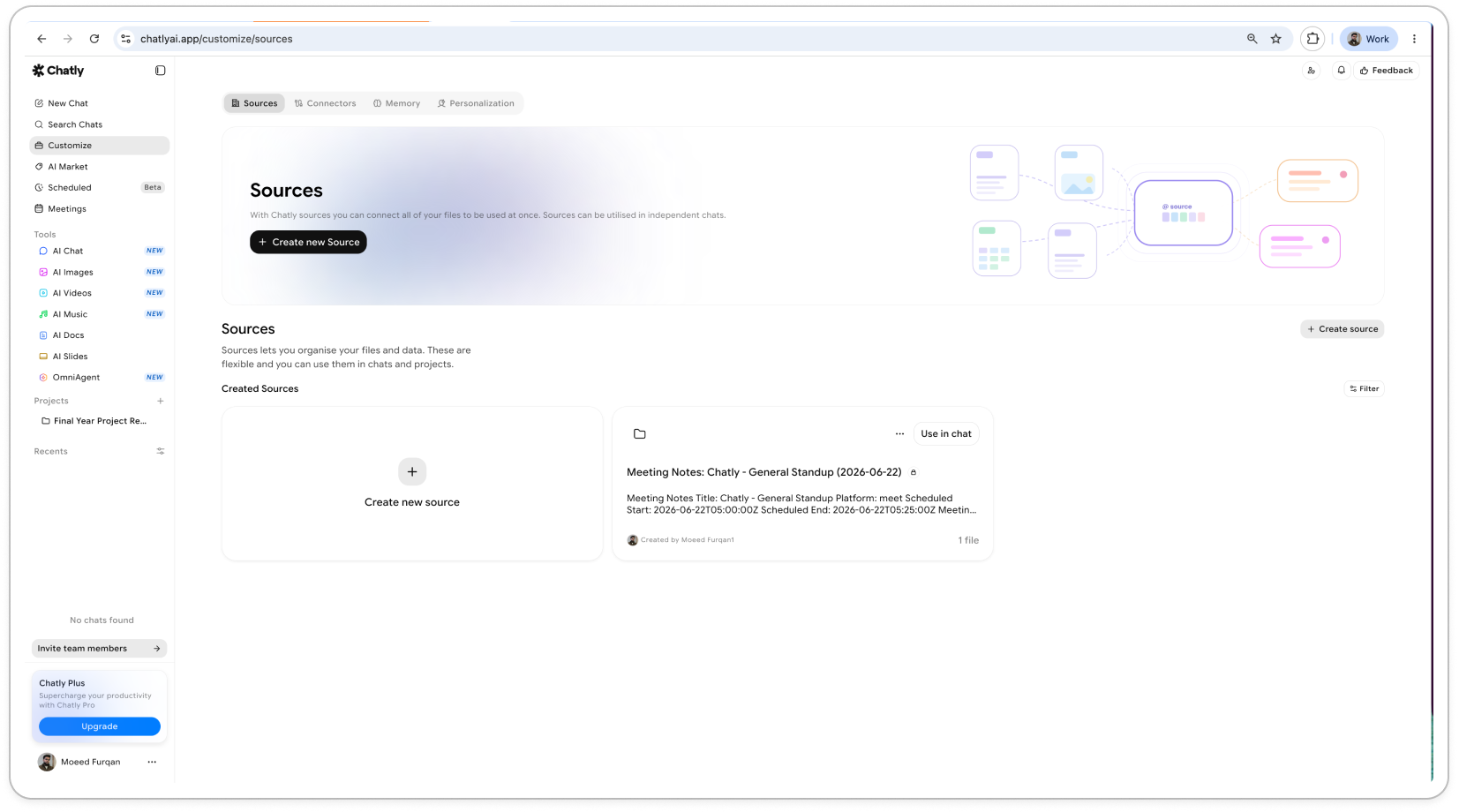The width and height of the screenshot is (1459, 812).
Task: Open the Filter dropdown for sources
Action: click(1364, 388)
